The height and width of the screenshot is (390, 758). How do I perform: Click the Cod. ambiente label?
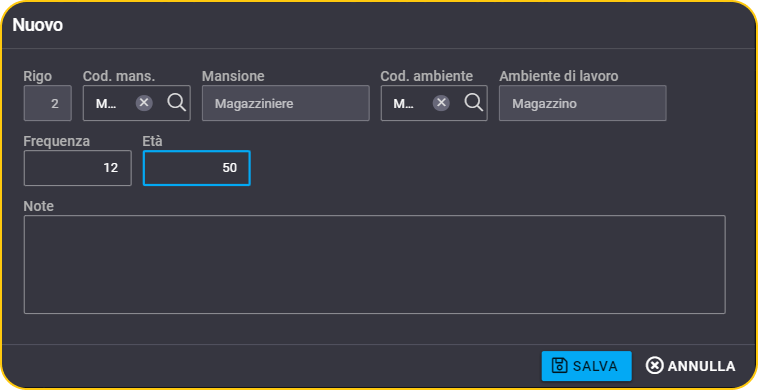[x=426, y=76]
